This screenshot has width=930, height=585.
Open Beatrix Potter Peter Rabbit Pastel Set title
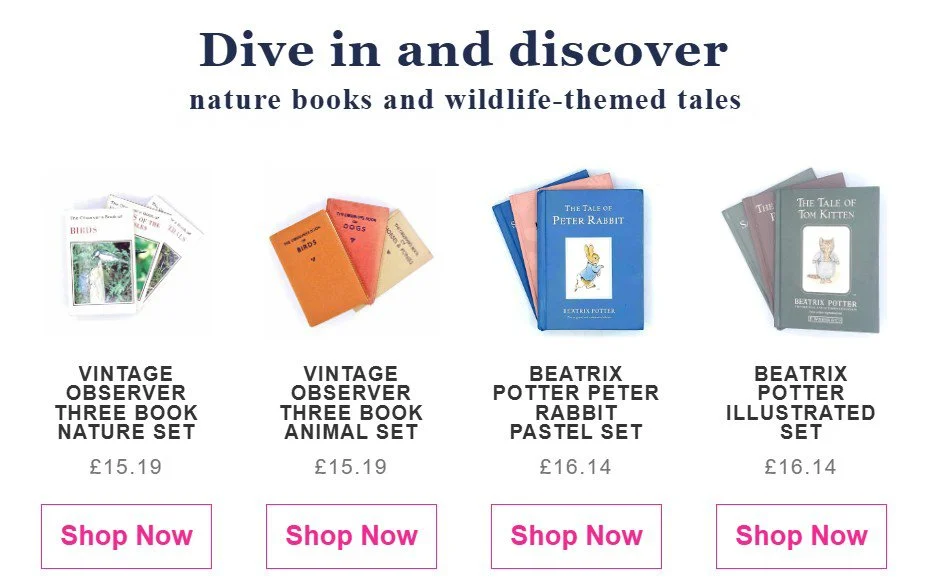pos(576,403)
